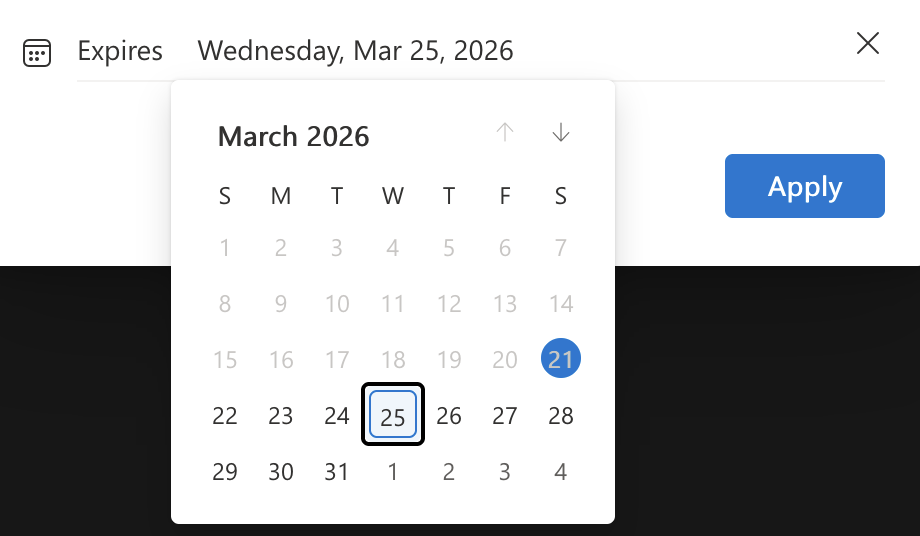The height and width of the screenshot is (536, 920).
Task: Select March 22 in the calendar
Action: pyautogui.click(x=225, y=415)
